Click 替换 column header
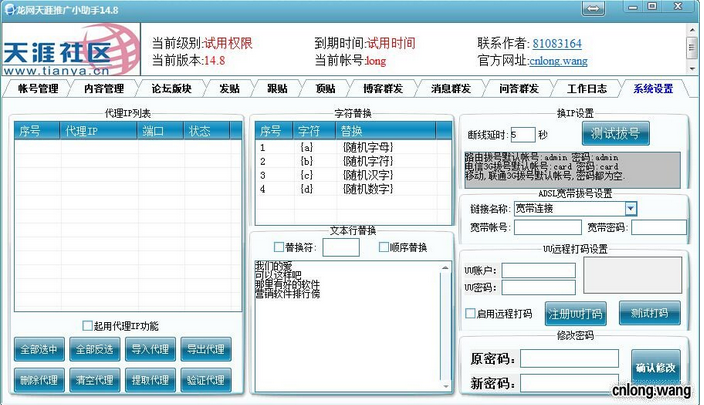 pyautogui.click(x=385, y=131)
